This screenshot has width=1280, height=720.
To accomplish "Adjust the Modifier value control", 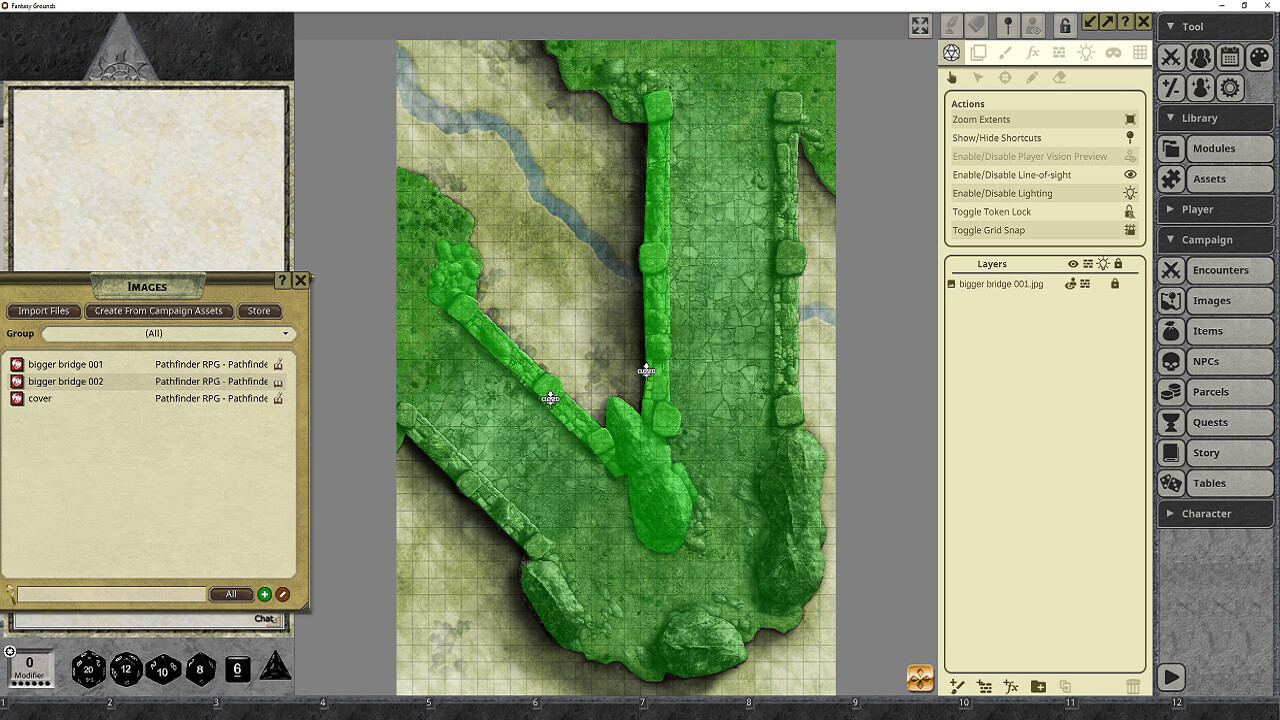I will coord(30,668).
